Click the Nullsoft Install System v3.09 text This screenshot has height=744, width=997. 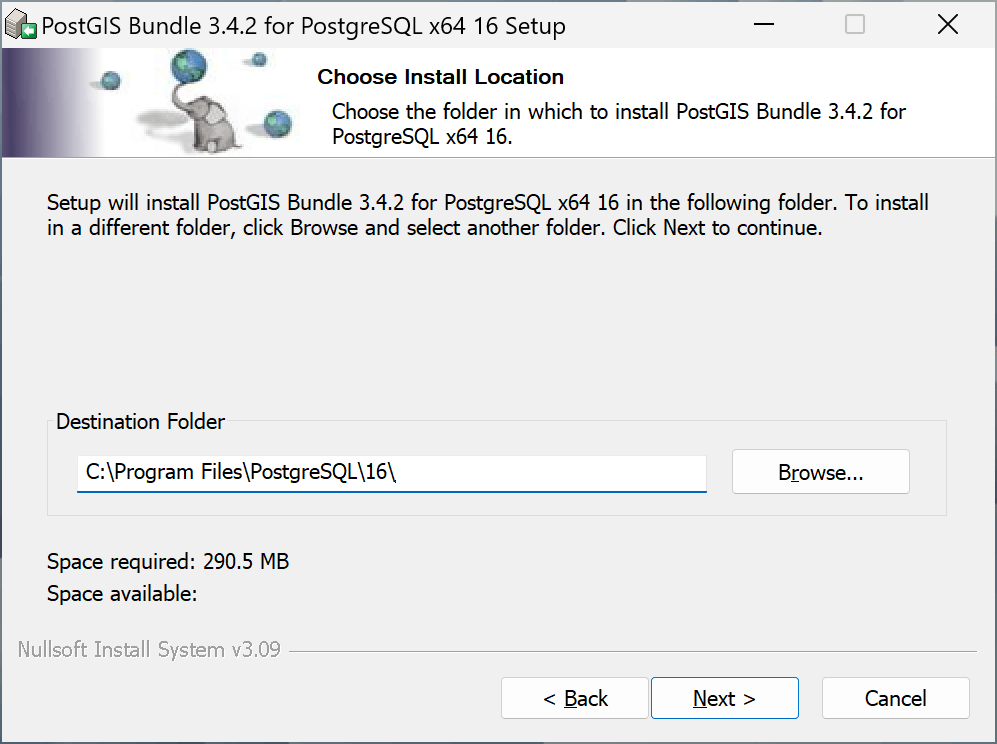click(149, 650)
